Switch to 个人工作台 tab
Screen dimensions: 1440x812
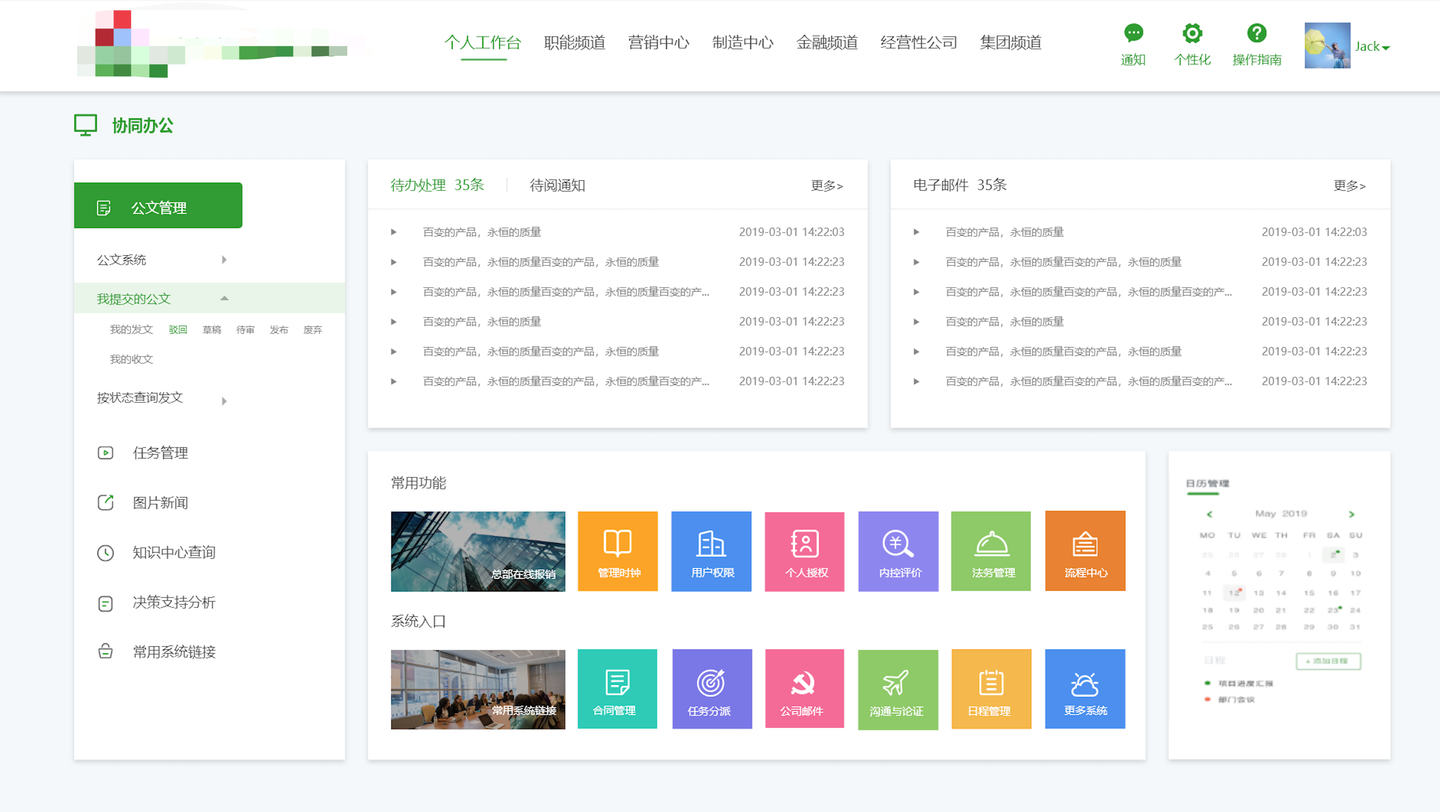pos(483,42)
